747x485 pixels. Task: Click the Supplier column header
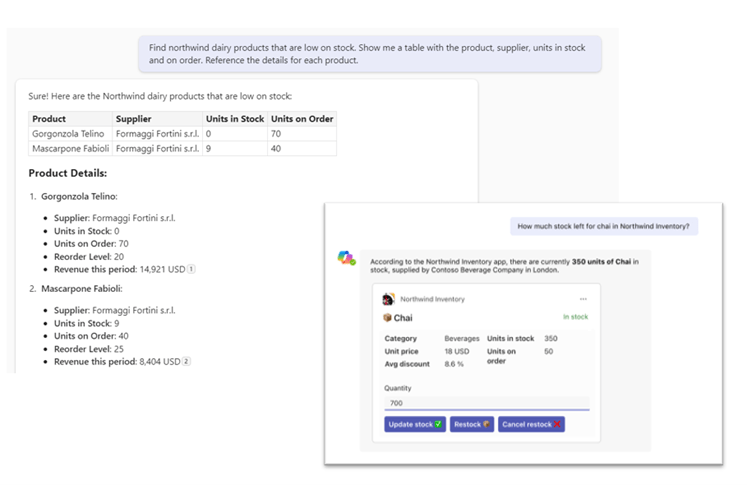coord(134,118)
